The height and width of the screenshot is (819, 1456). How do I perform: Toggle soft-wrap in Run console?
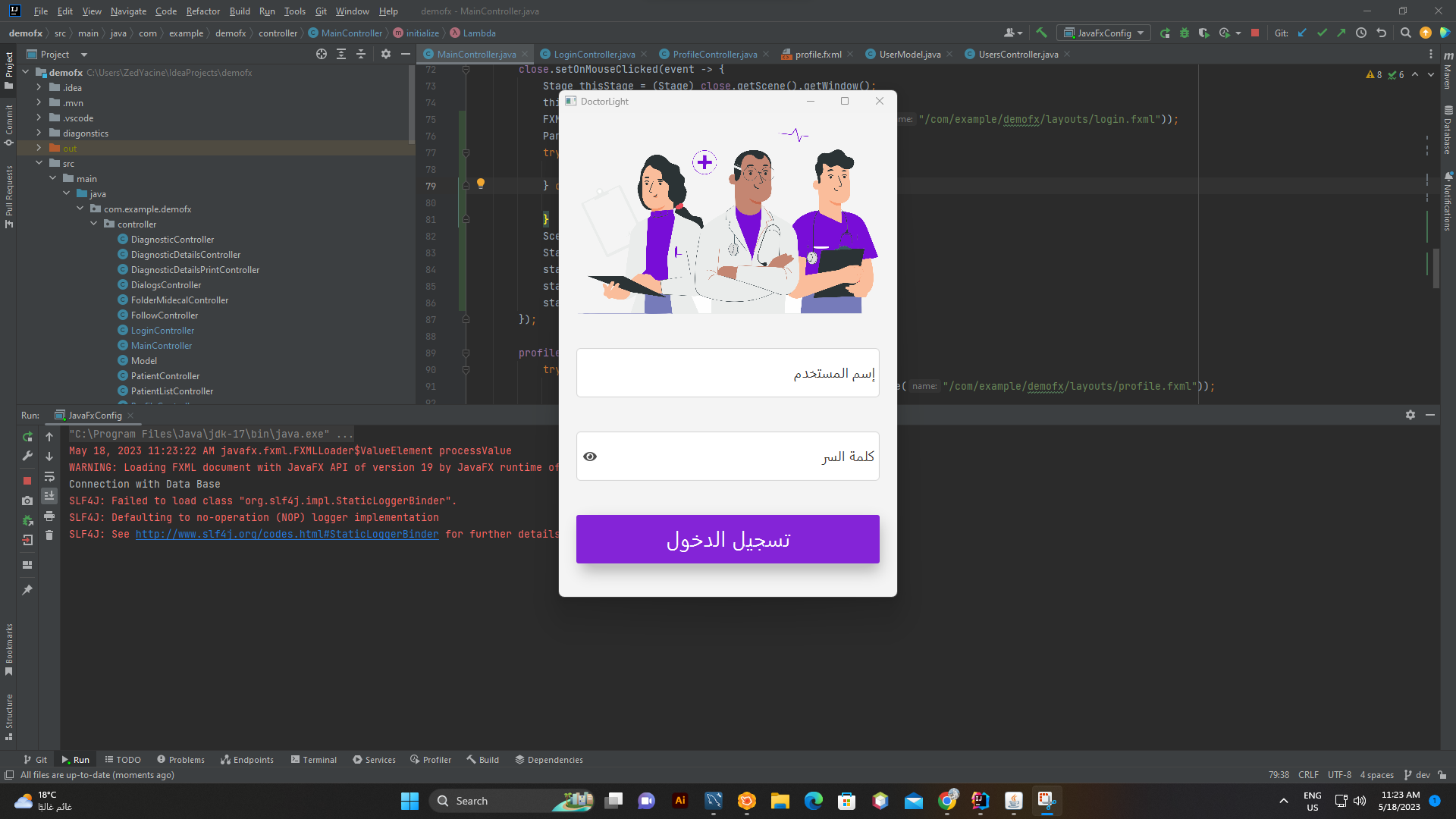[x=49, y=477]
